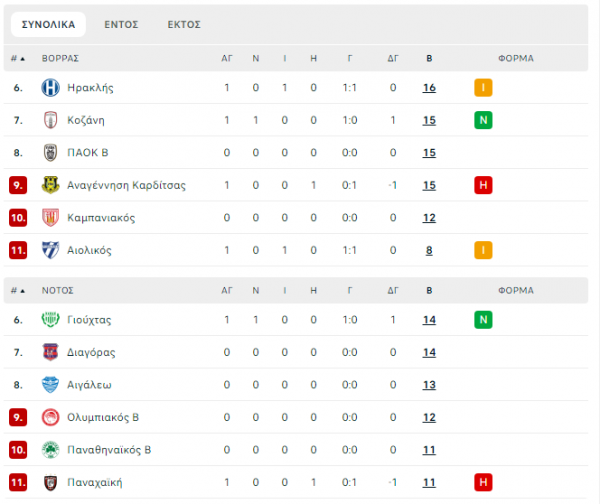
Task: Click the Ηρακλής team crest icon
Action: pyautogui.click(x=51, y=88)
